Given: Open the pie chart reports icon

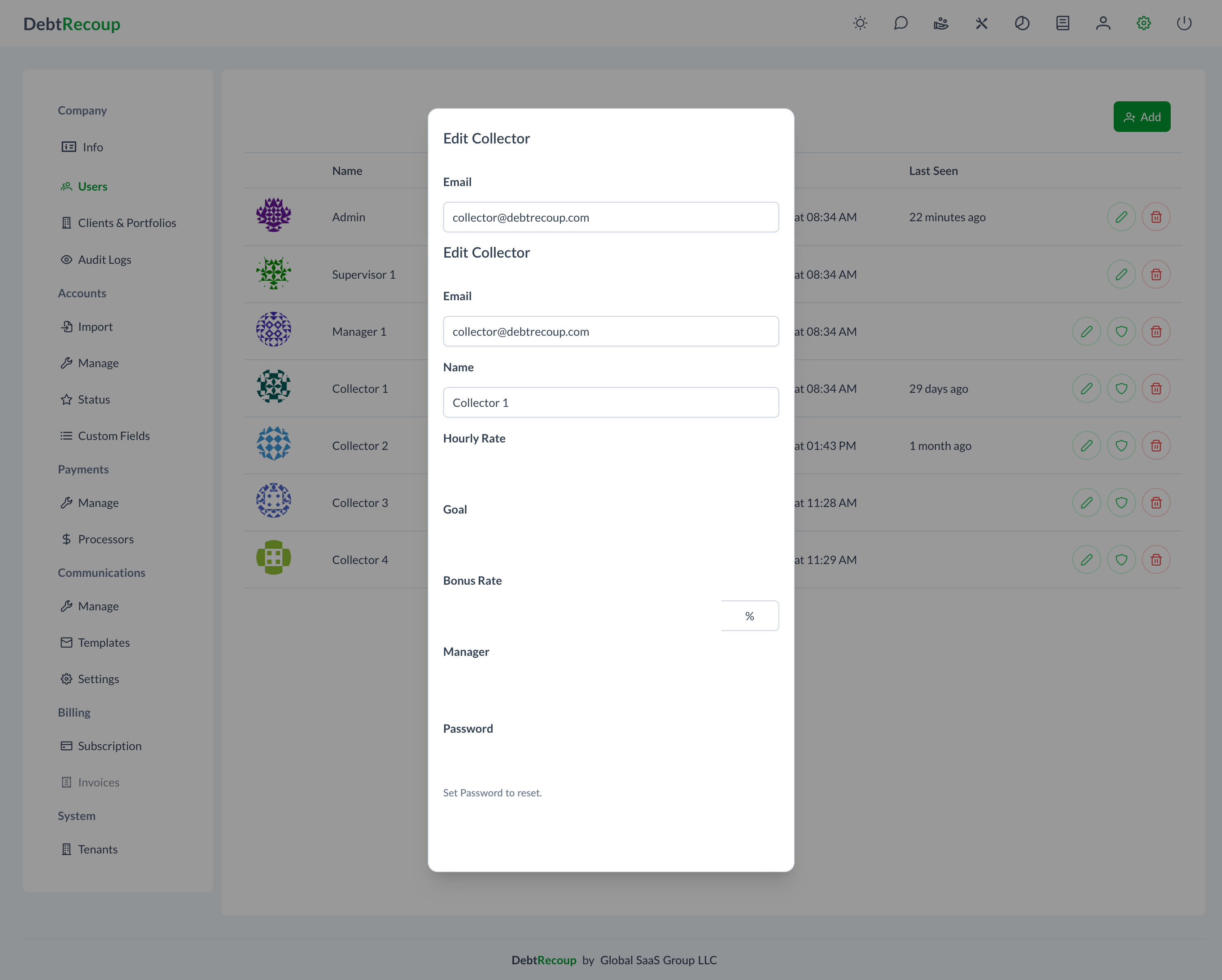Looking at the screenshot, I should (x=1022, y=23).
